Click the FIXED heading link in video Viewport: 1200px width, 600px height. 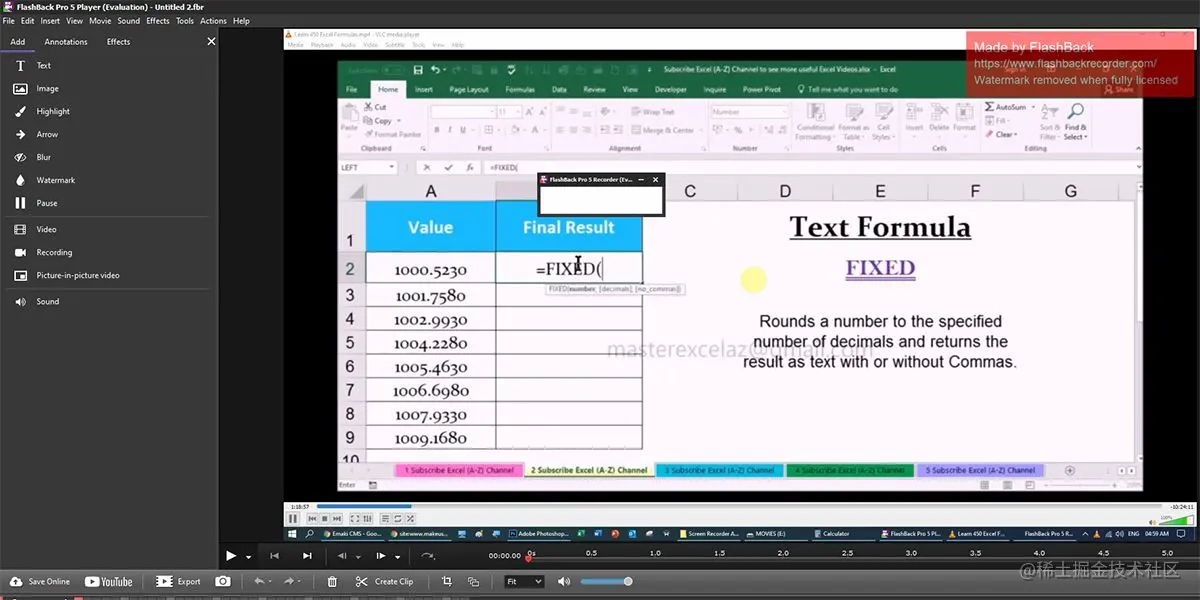tap(880, 268)
